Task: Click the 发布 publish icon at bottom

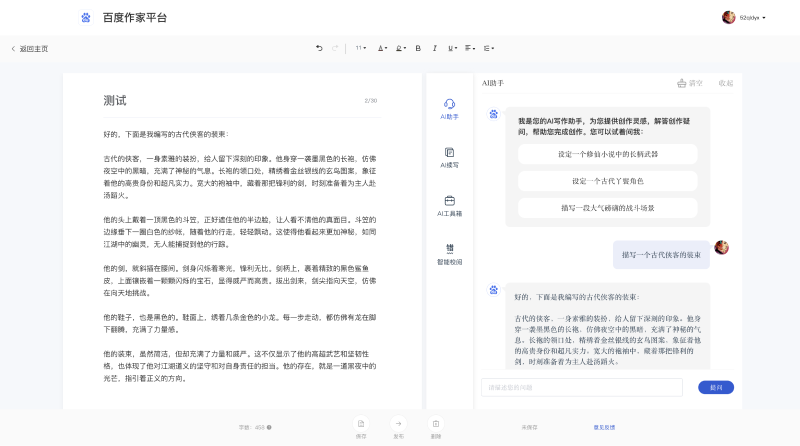Action: click(x=398, y=426)
